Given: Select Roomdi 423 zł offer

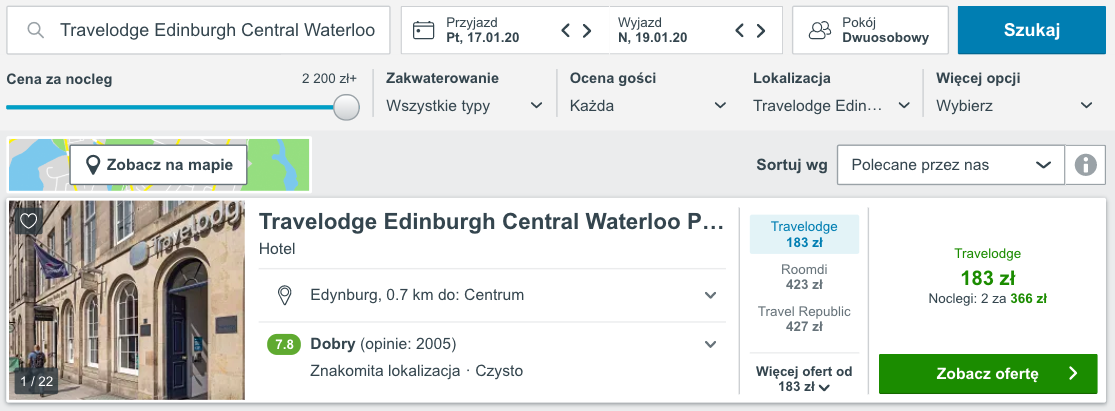Looking at the screenshot, I should coord(804,277).
